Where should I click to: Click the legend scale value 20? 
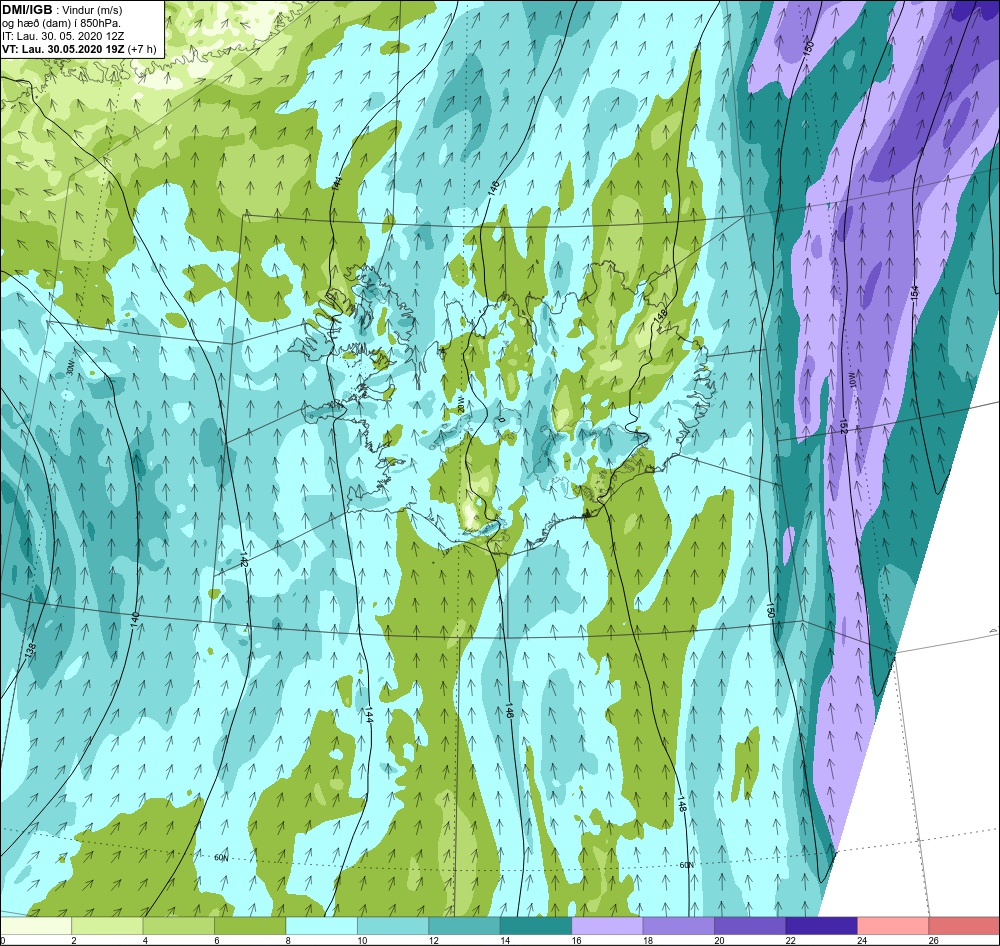coord(719,940)
